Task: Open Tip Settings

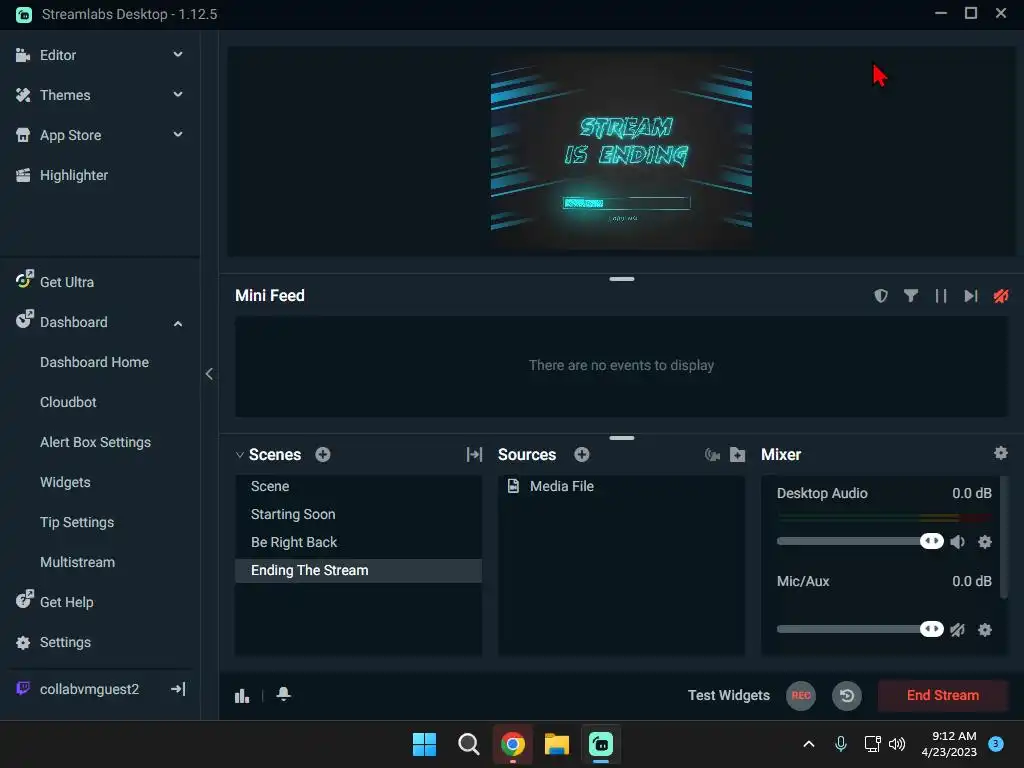Action: 77,522
